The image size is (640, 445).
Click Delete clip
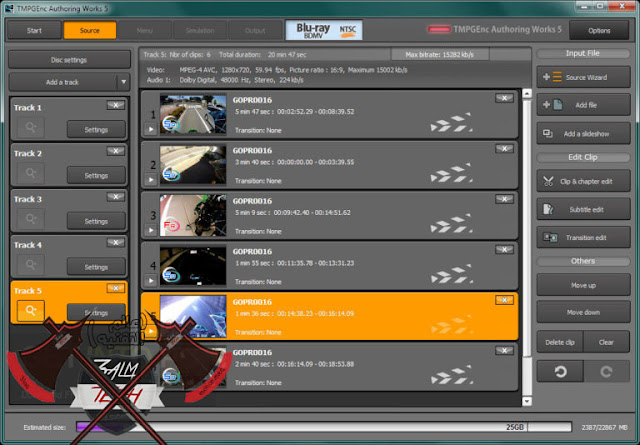tap(560, 342)
